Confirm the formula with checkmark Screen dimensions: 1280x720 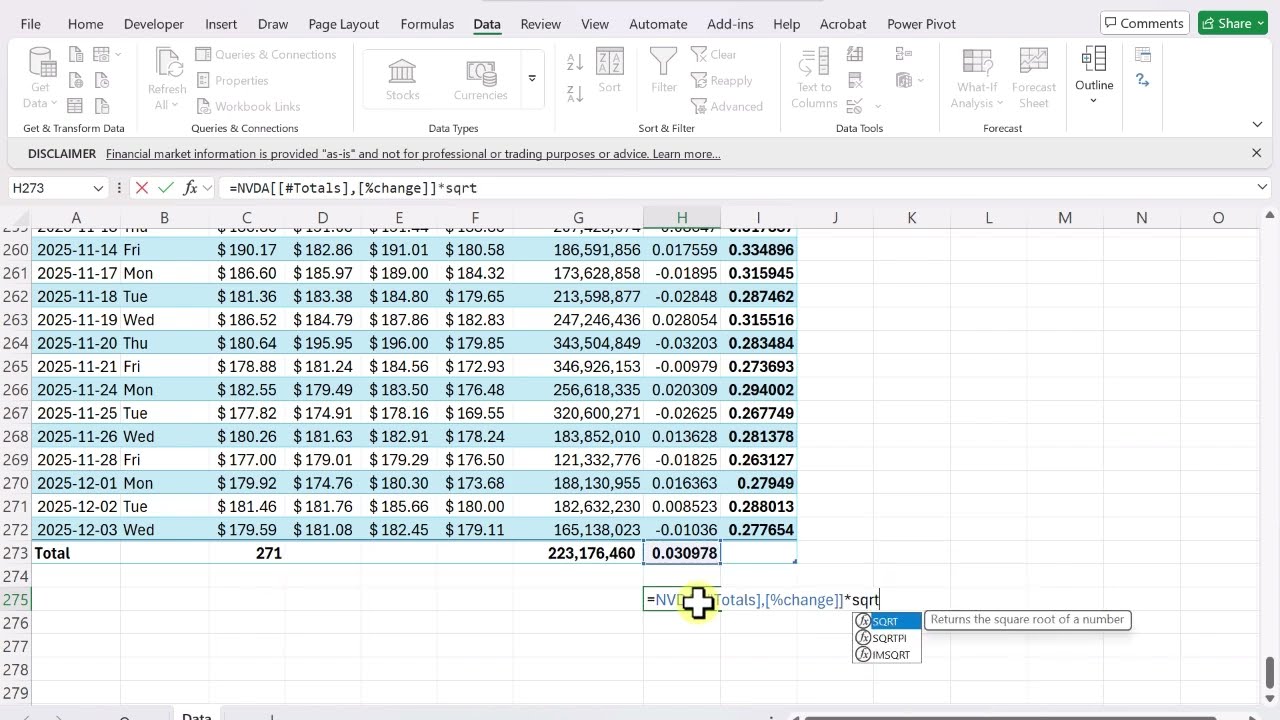coord(166,188)
